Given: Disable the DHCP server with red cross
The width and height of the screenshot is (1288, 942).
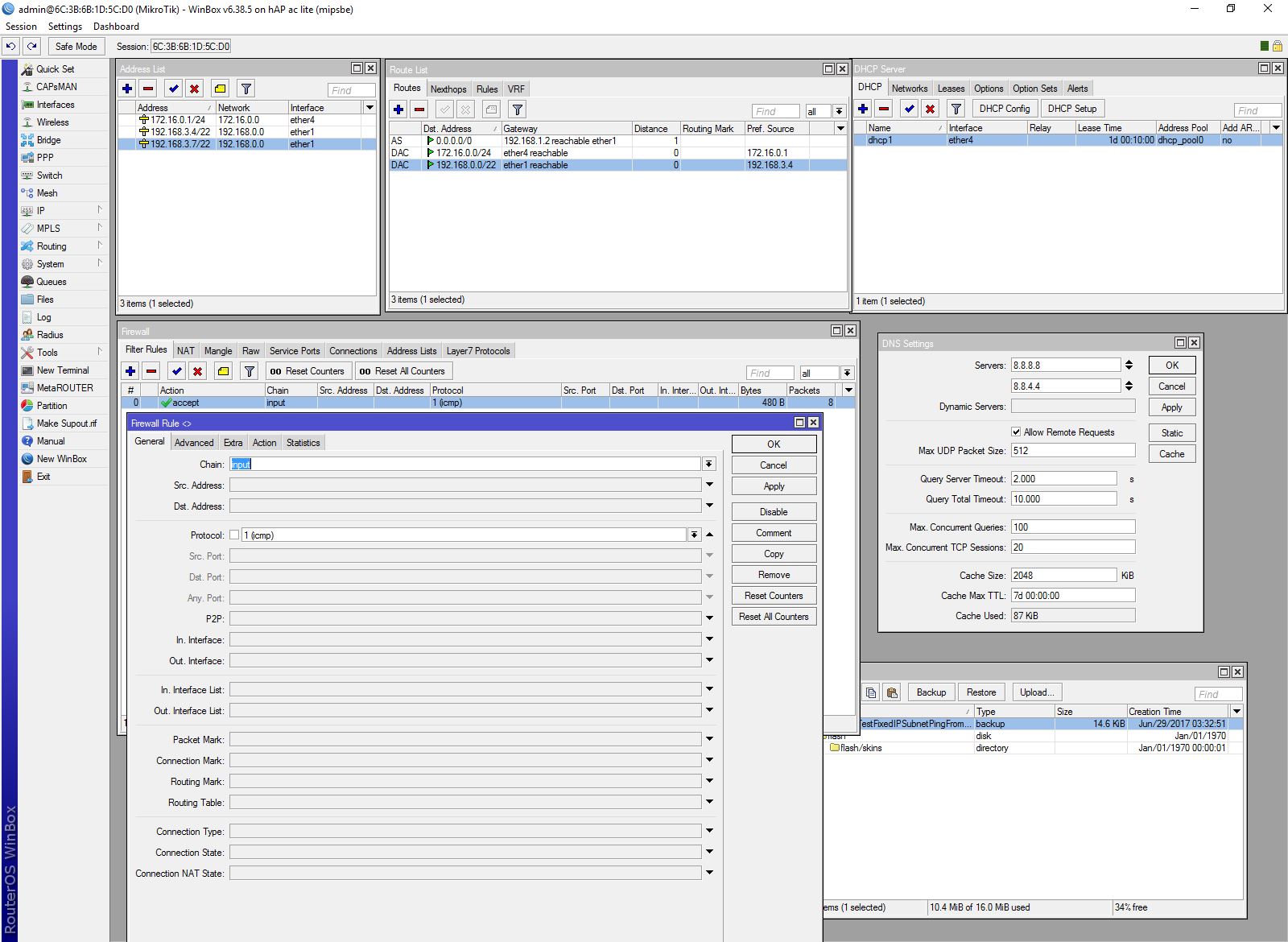Looking at the screenshot, I should pos(930,109).
